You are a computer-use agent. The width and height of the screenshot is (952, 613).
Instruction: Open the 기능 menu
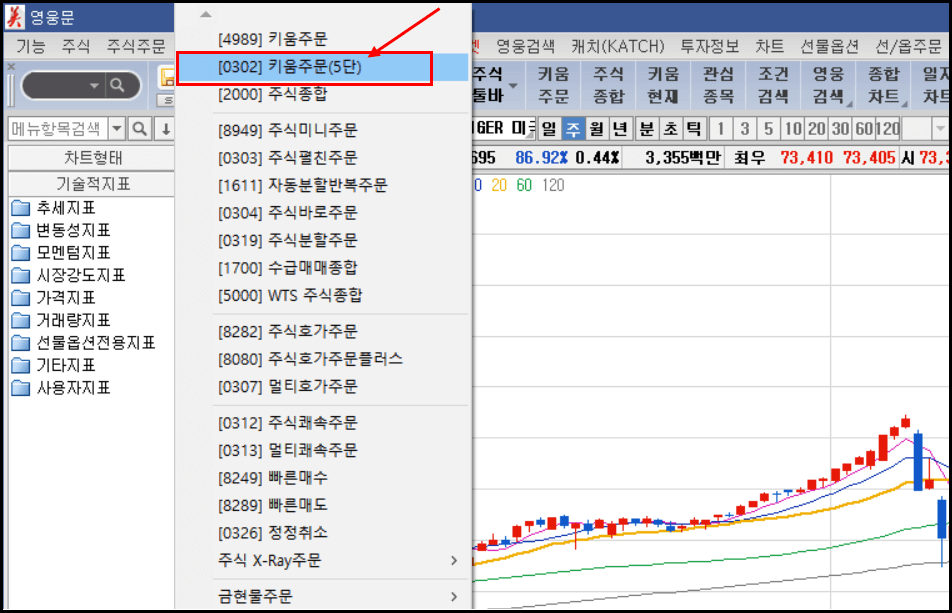(x=30, y=46)
